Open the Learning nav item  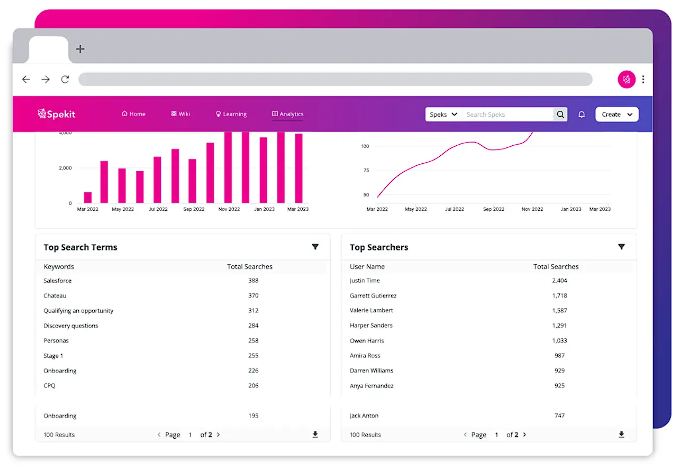click(231, 114)
